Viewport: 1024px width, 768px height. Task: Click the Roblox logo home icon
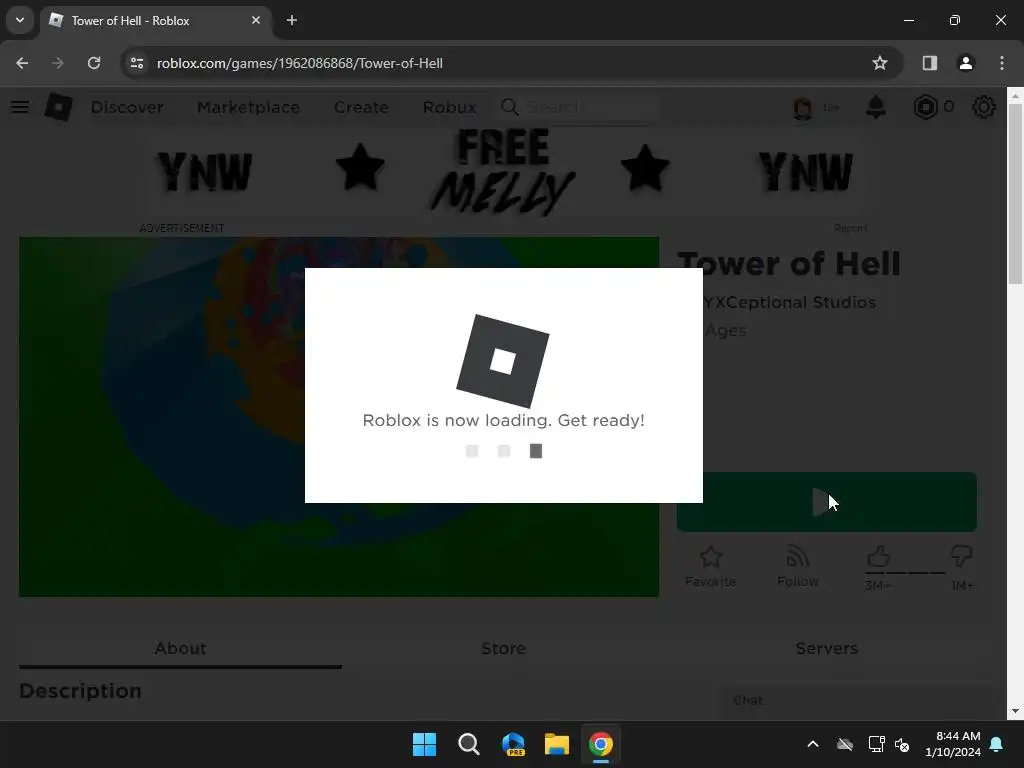[x=59, y=107]
